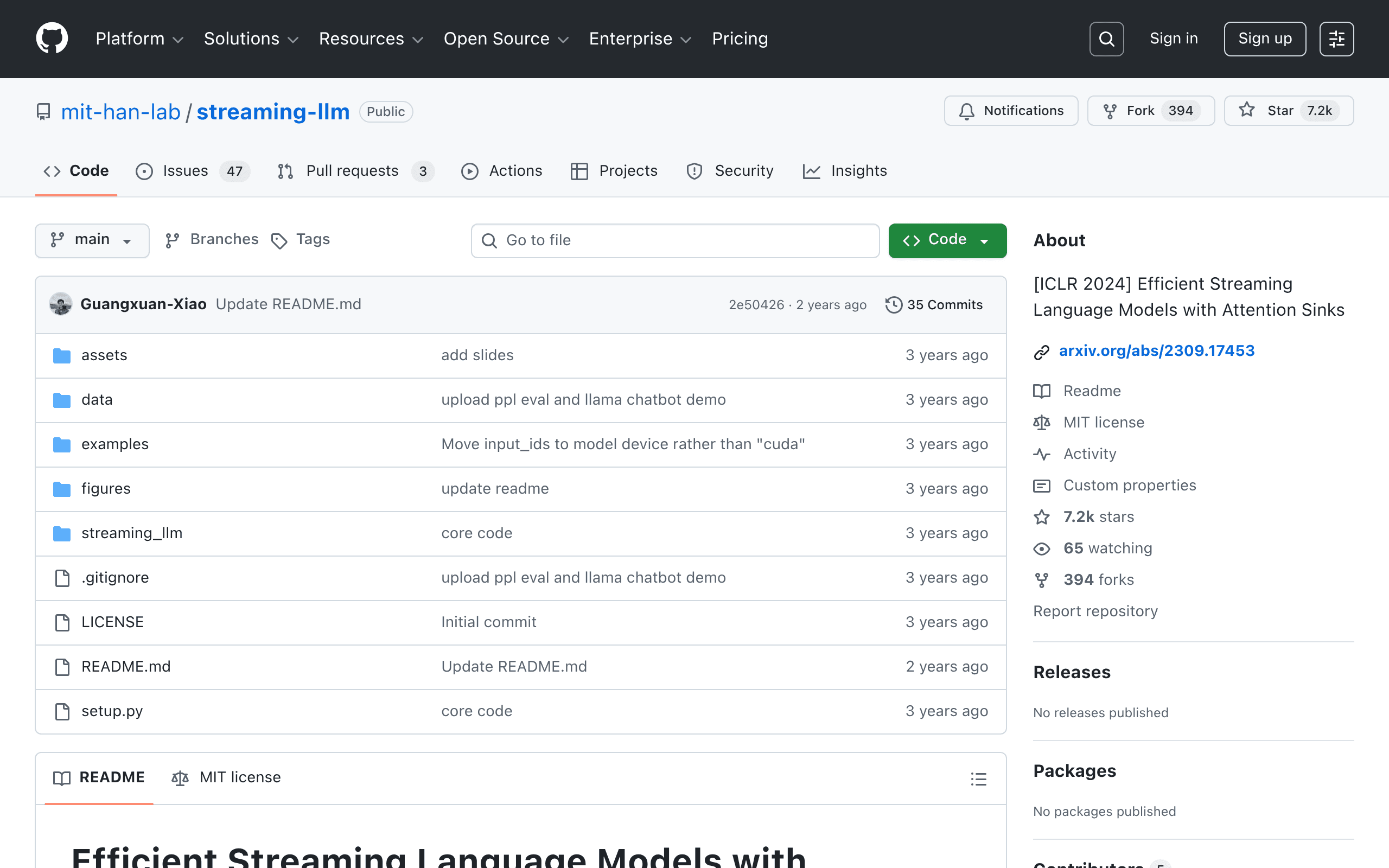Click the assets folder icon

[62, 356]
